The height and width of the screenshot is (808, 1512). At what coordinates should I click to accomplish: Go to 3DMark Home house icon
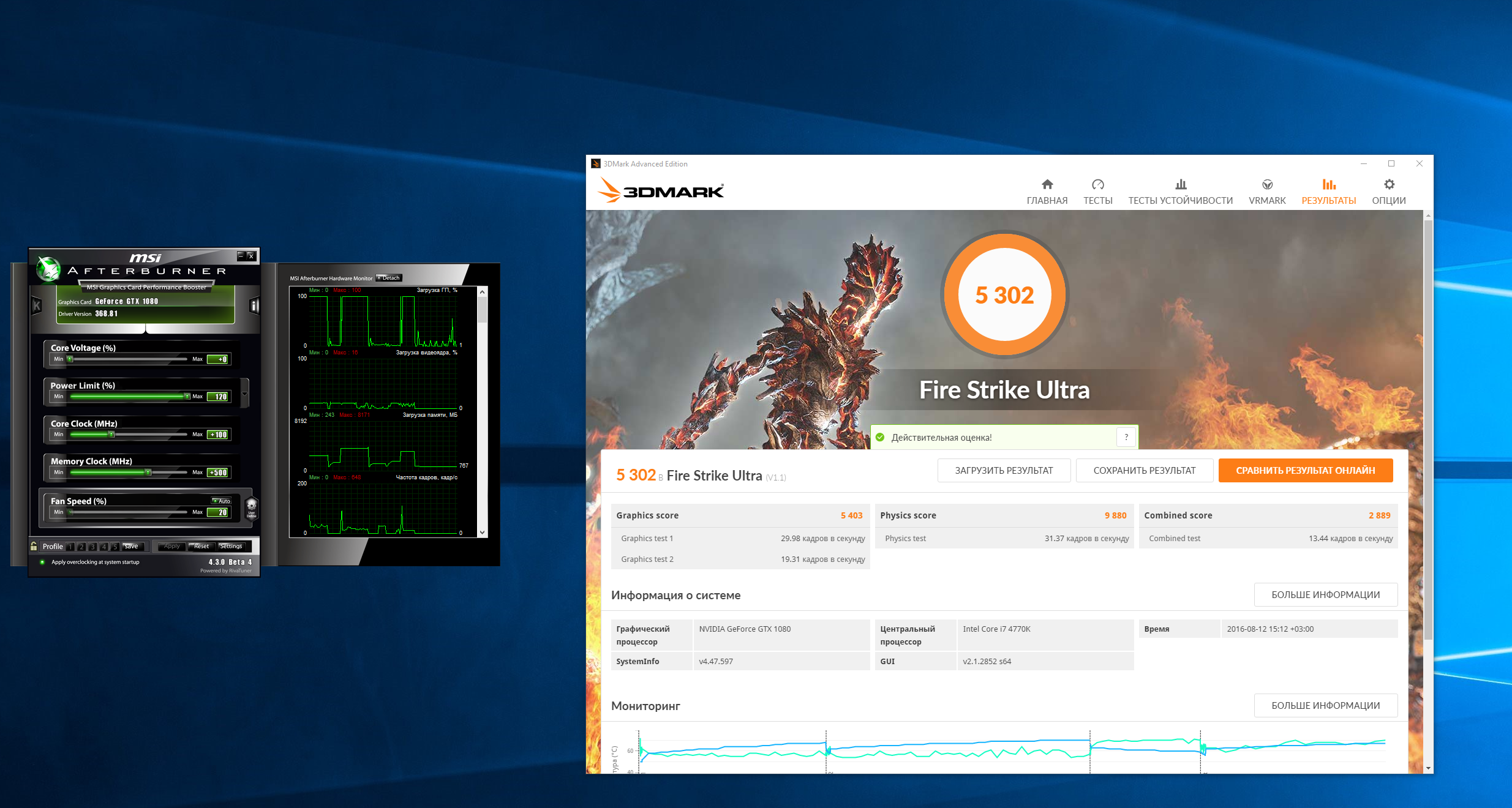coord(1047,185)
